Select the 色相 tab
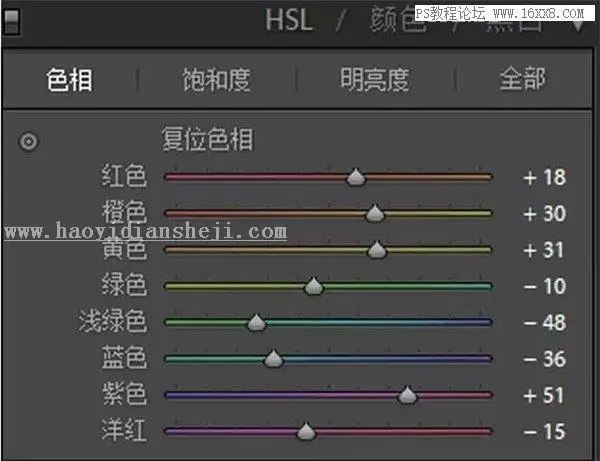This screenshot has height=461, width=600. [x=69, y=80]
